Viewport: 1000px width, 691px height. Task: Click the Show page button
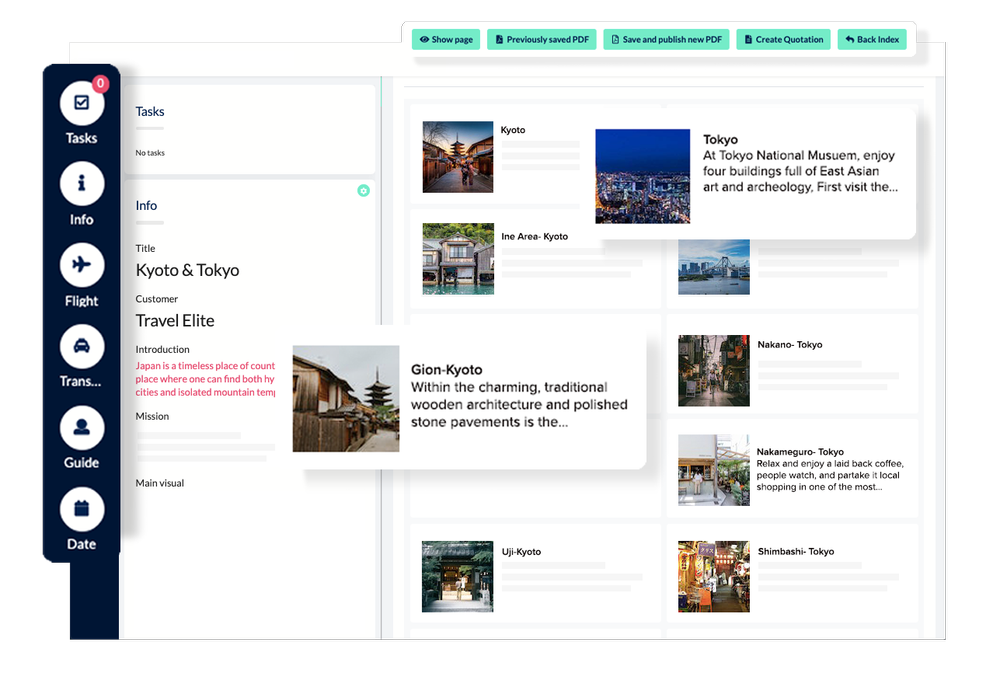446,40
